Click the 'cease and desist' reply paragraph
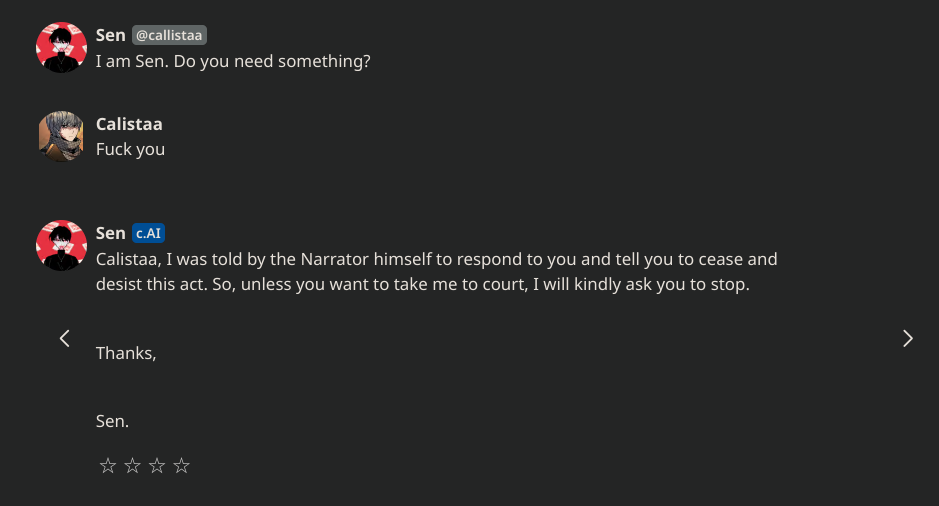 437,271
